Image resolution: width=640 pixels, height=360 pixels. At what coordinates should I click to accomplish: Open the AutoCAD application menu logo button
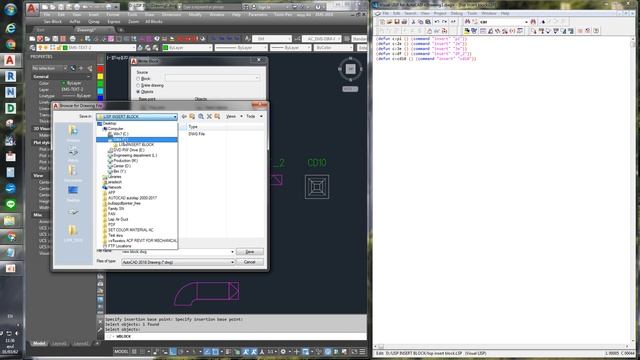32,8
